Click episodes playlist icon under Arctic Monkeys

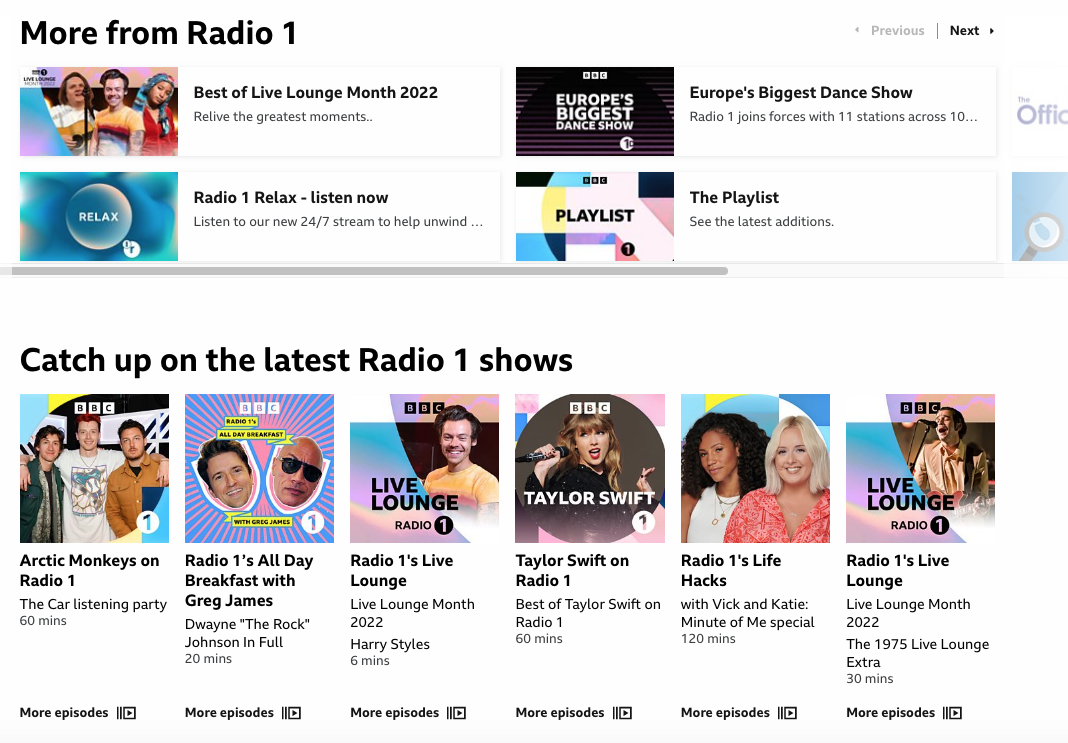pos(126,713)
